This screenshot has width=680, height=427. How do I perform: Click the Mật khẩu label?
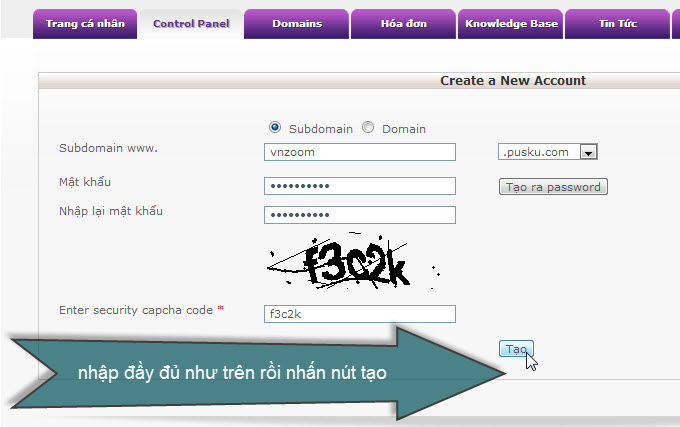(85, 182)
